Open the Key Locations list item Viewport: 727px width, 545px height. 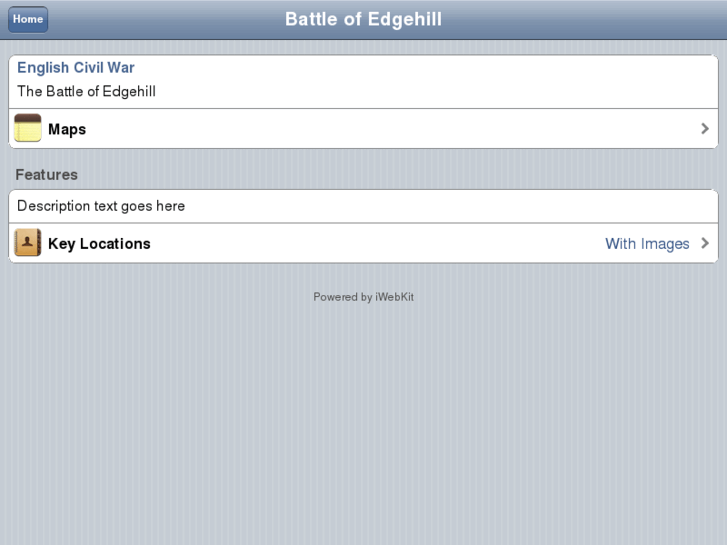pyautogui.click(x=364, y=243)
